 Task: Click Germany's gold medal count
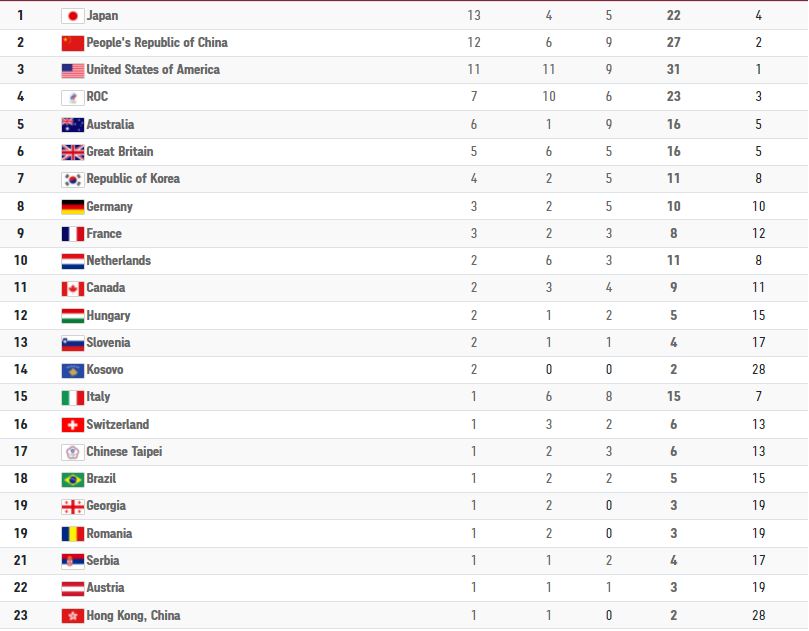pos(474,207)
